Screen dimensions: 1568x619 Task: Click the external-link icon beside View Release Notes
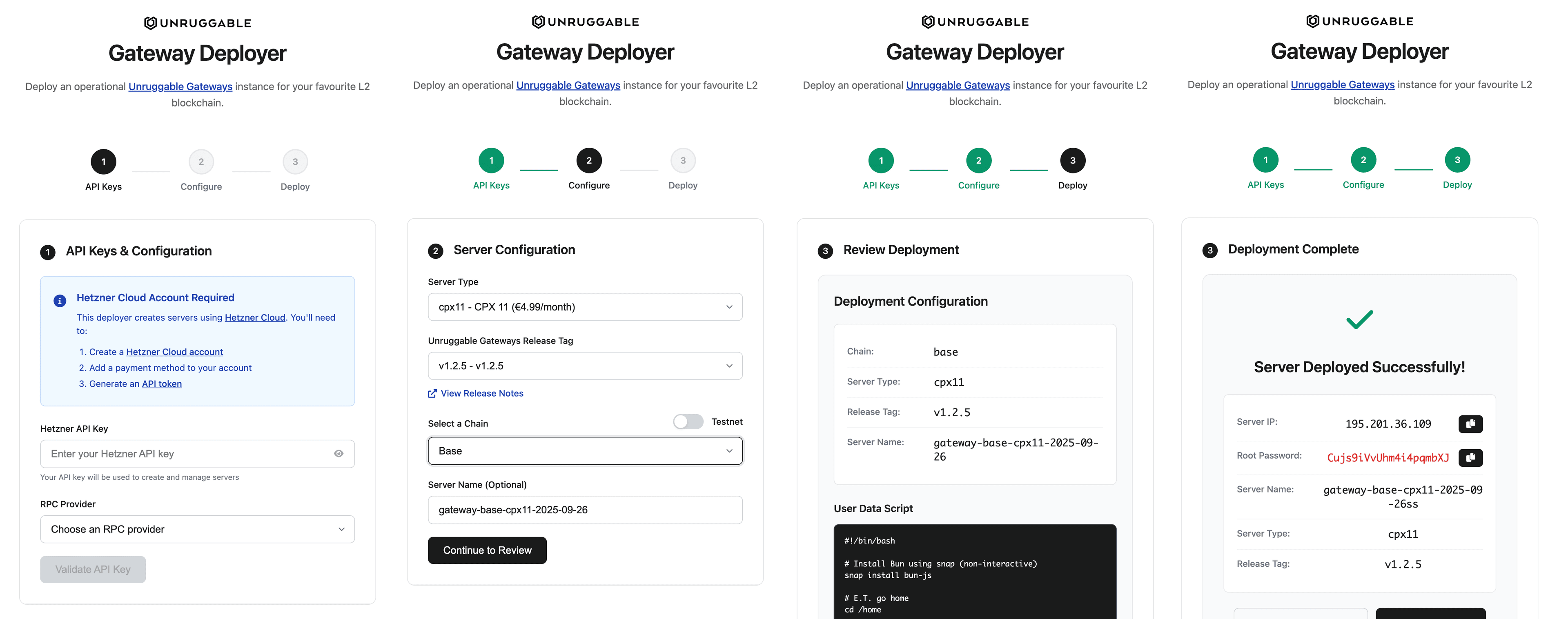tap(433, 393)
